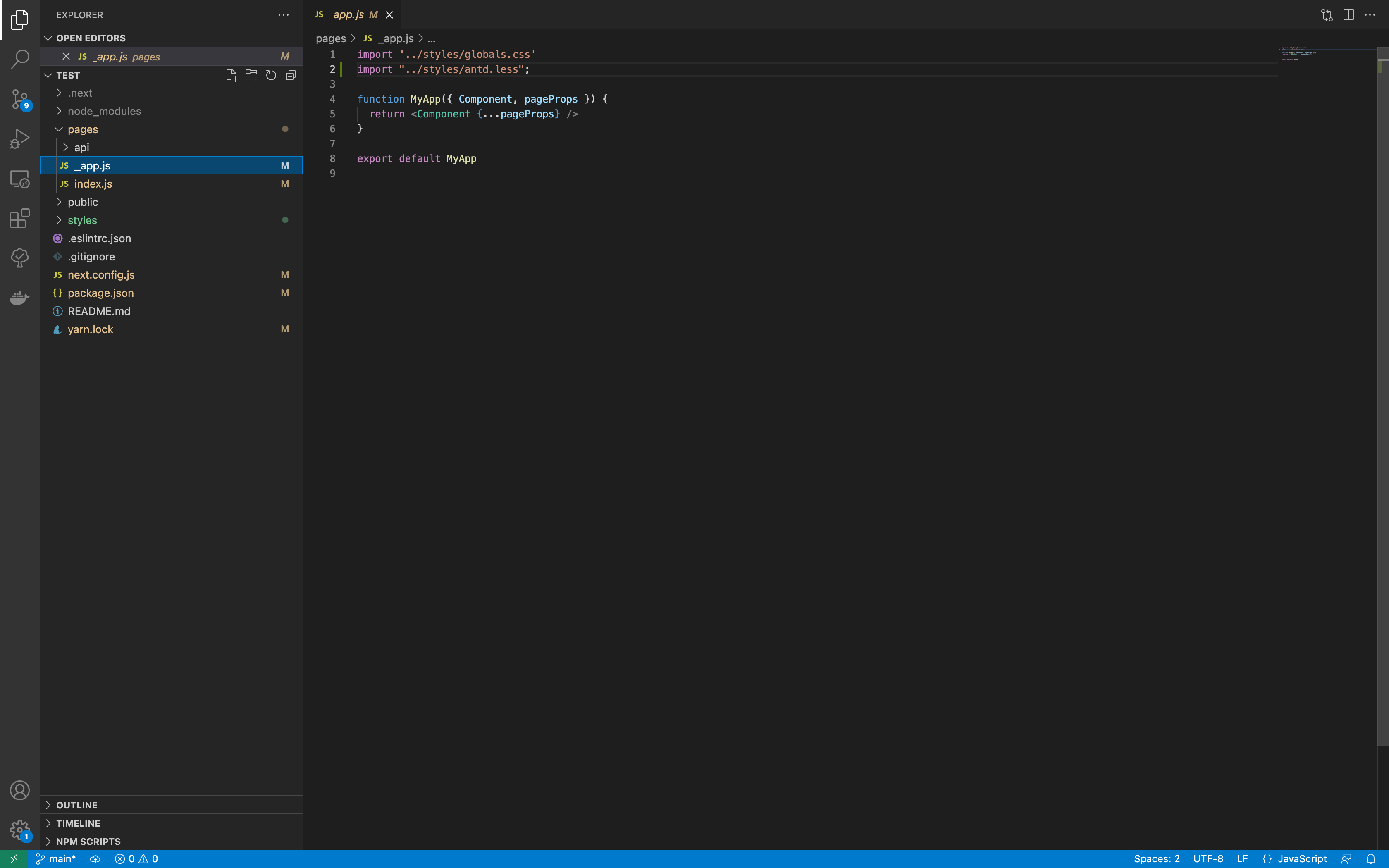
Task: Switch to the _app.js editor tab
Action: pyautogui.click(x=344, y=14)
